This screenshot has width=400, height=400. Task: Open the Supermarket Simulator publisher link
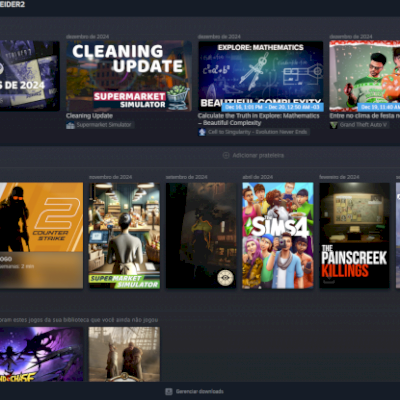[x=104, y=125]
